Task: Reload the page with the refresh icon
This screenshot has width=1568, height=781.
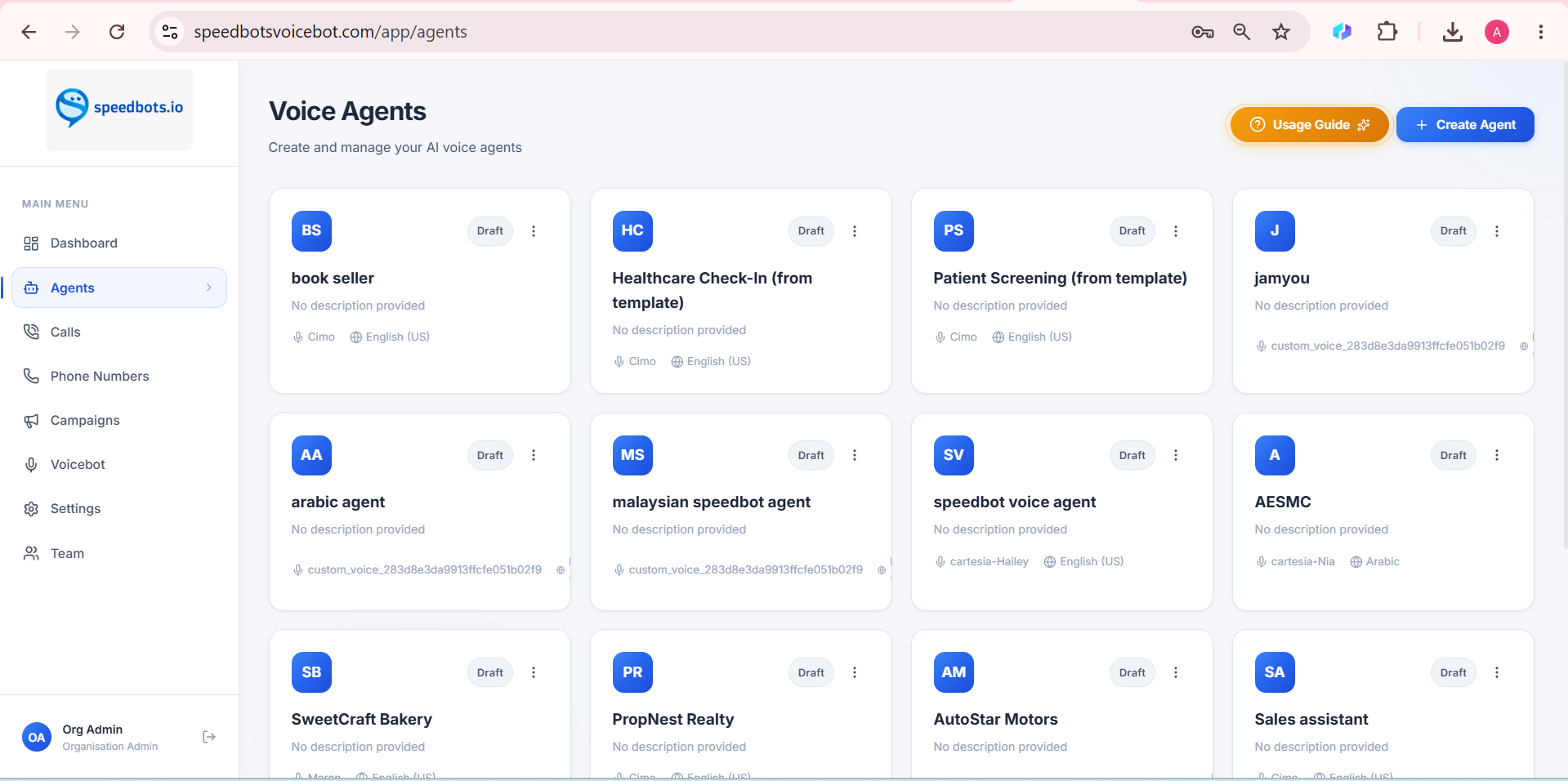Action: click(x=117, y=32)
